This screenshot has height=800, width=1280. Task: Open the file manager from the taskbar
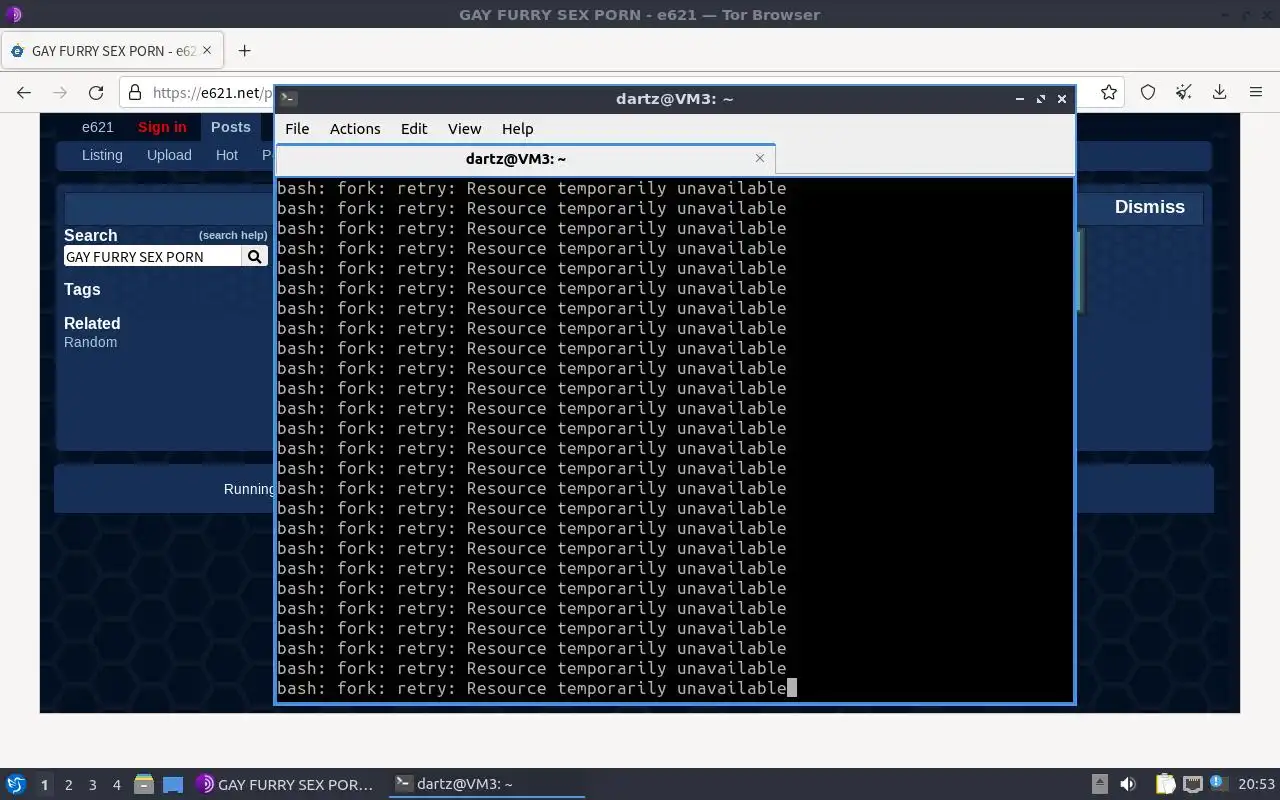[143, 784]
